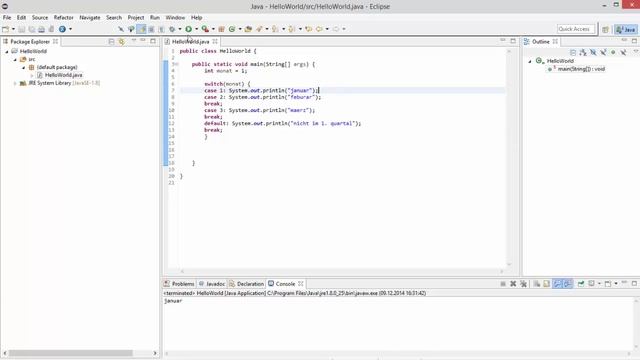Click the Pin Console icon
Screen dimensions: 640x360
(x=580, y=284)
